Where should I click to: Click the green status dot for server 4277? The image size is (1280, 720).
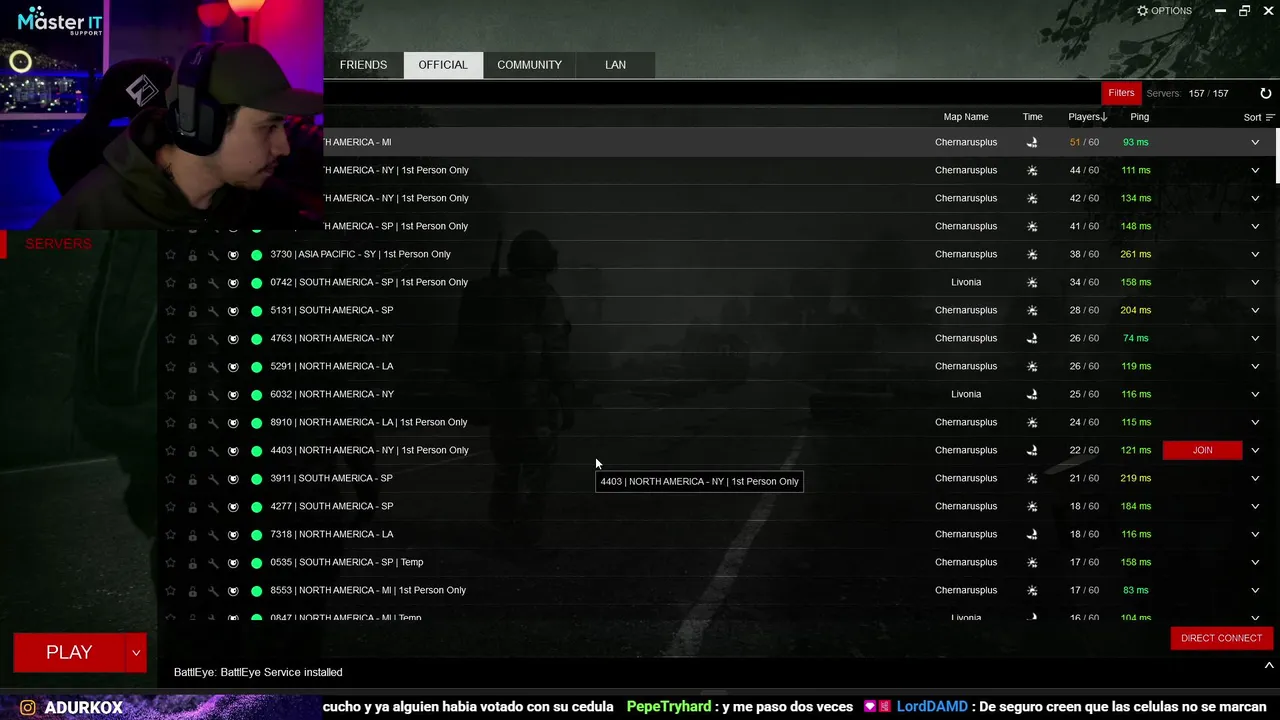256,506
